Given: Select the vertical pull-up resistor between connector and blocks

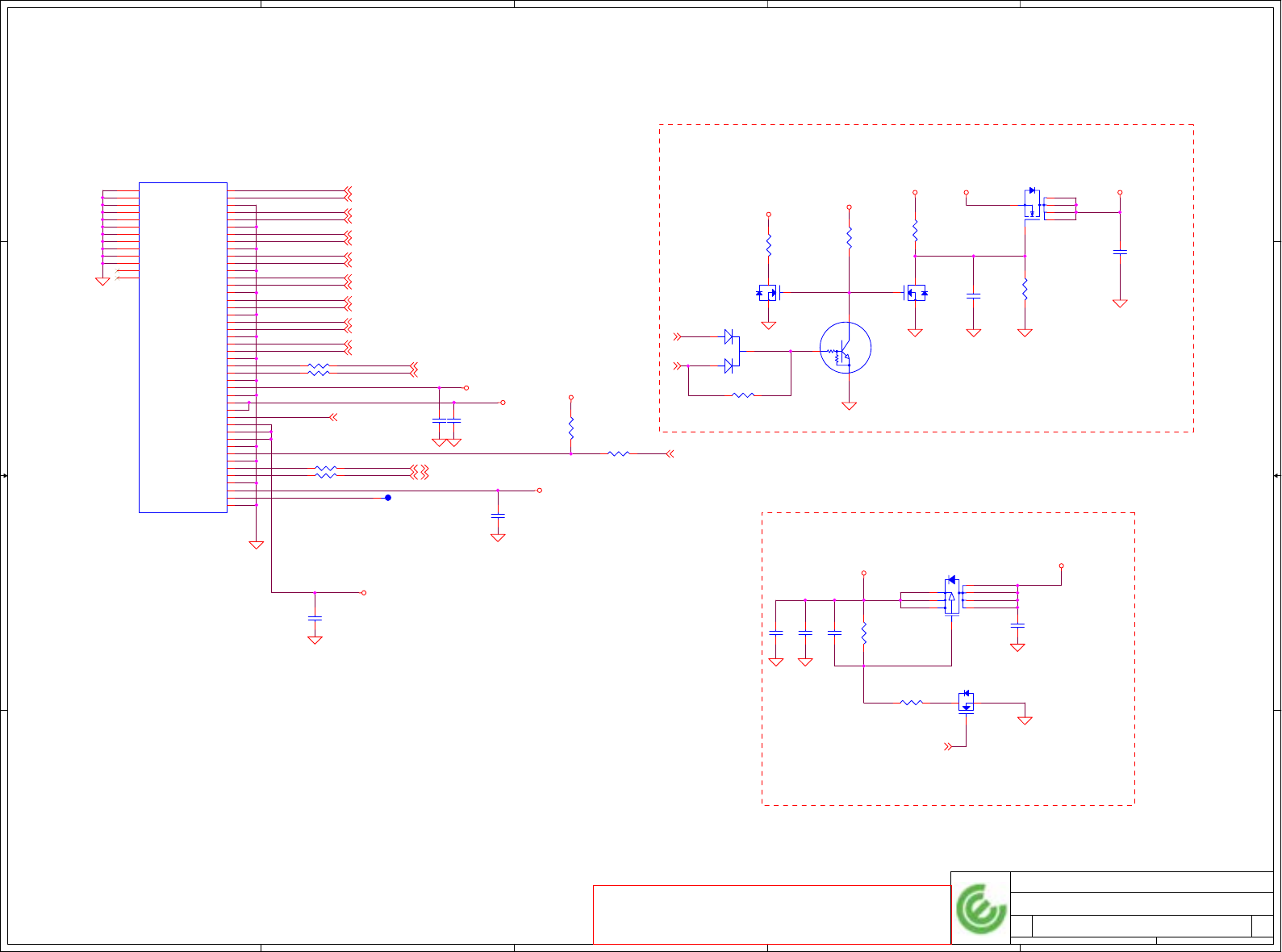Looking at the screenshot, I should click(x=571, y=428).
